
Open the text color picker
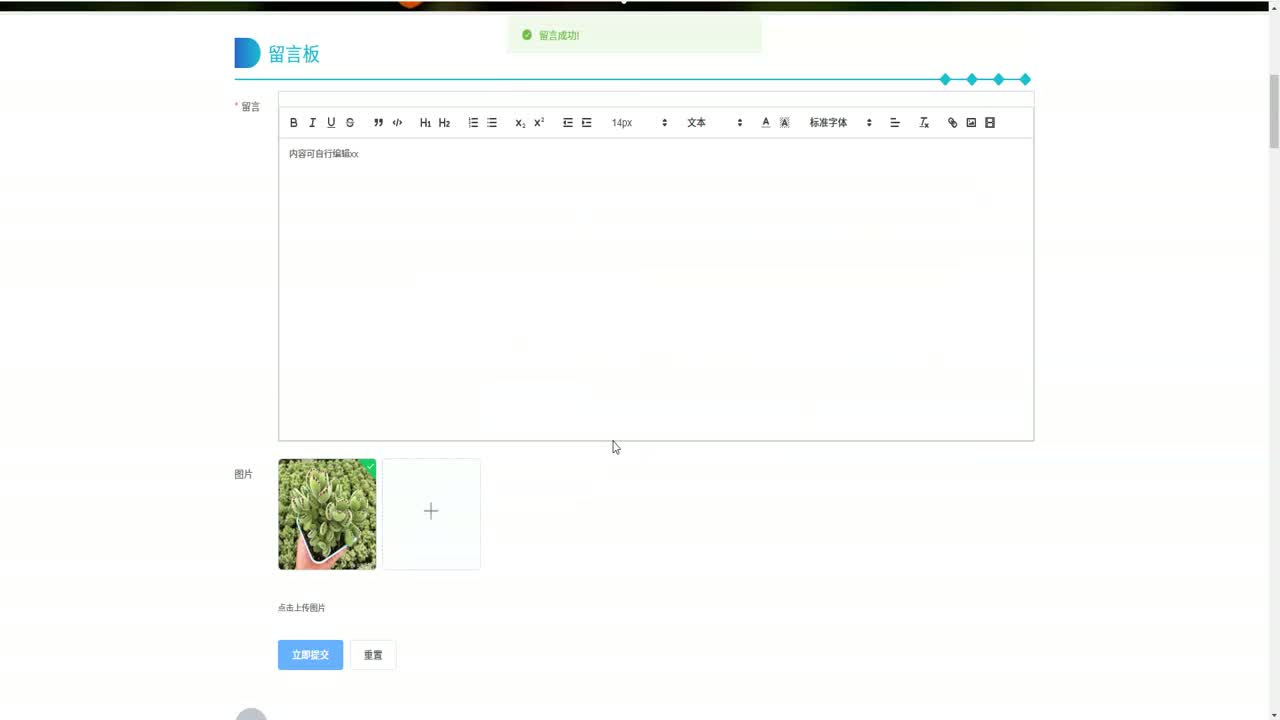click(766, 123)
